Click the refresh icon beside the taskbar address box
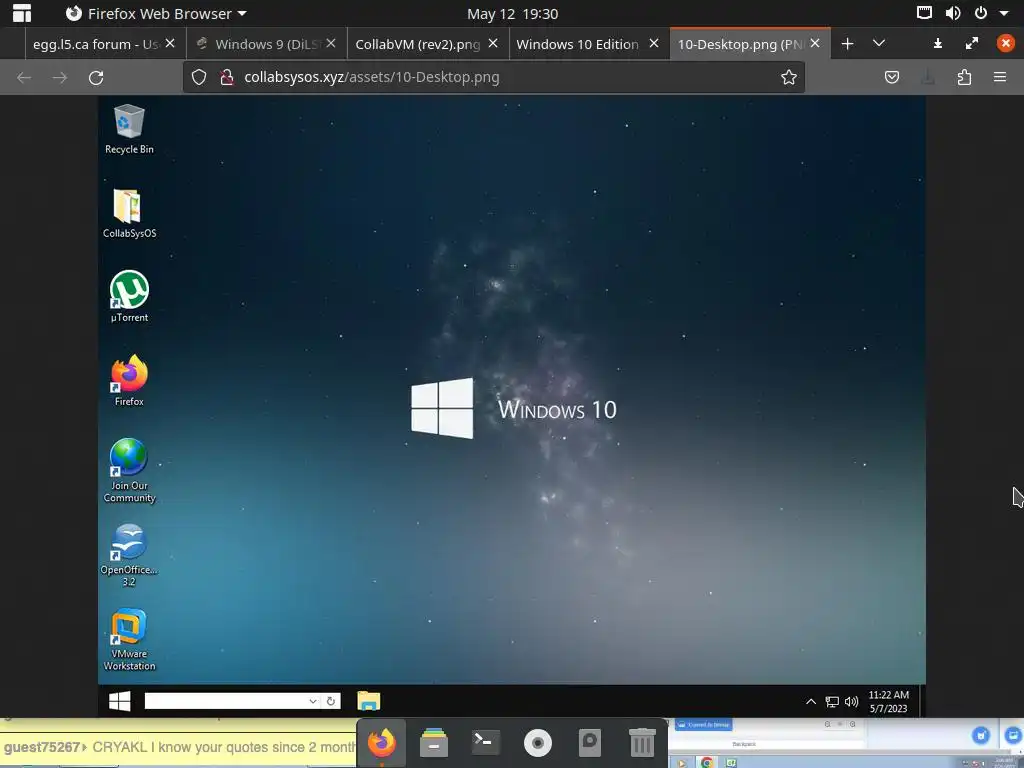Screen dimensions: 1024x768 (331, 701)
